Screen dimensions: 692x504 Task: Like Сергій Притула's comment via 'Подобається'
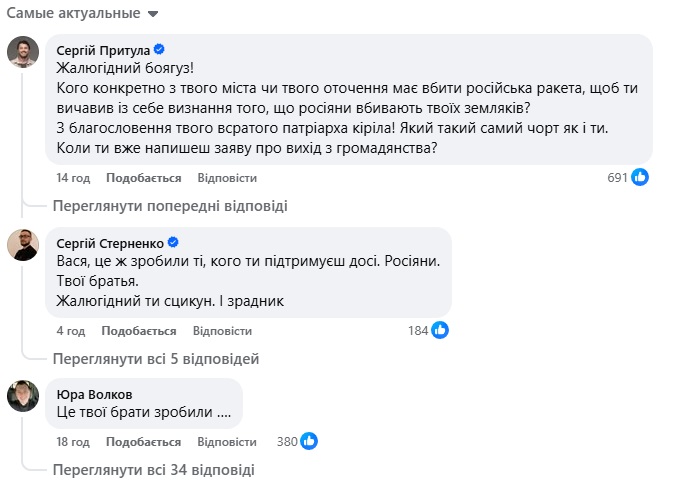(x=143, y=178)
